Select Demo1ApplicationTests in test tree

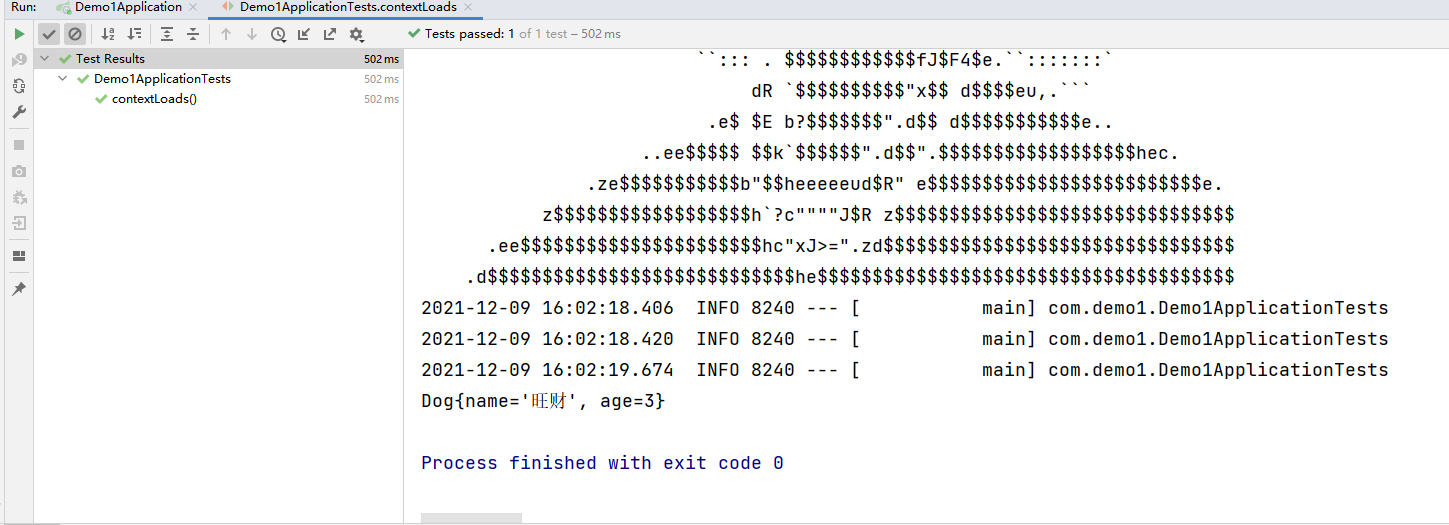[162, 79]
